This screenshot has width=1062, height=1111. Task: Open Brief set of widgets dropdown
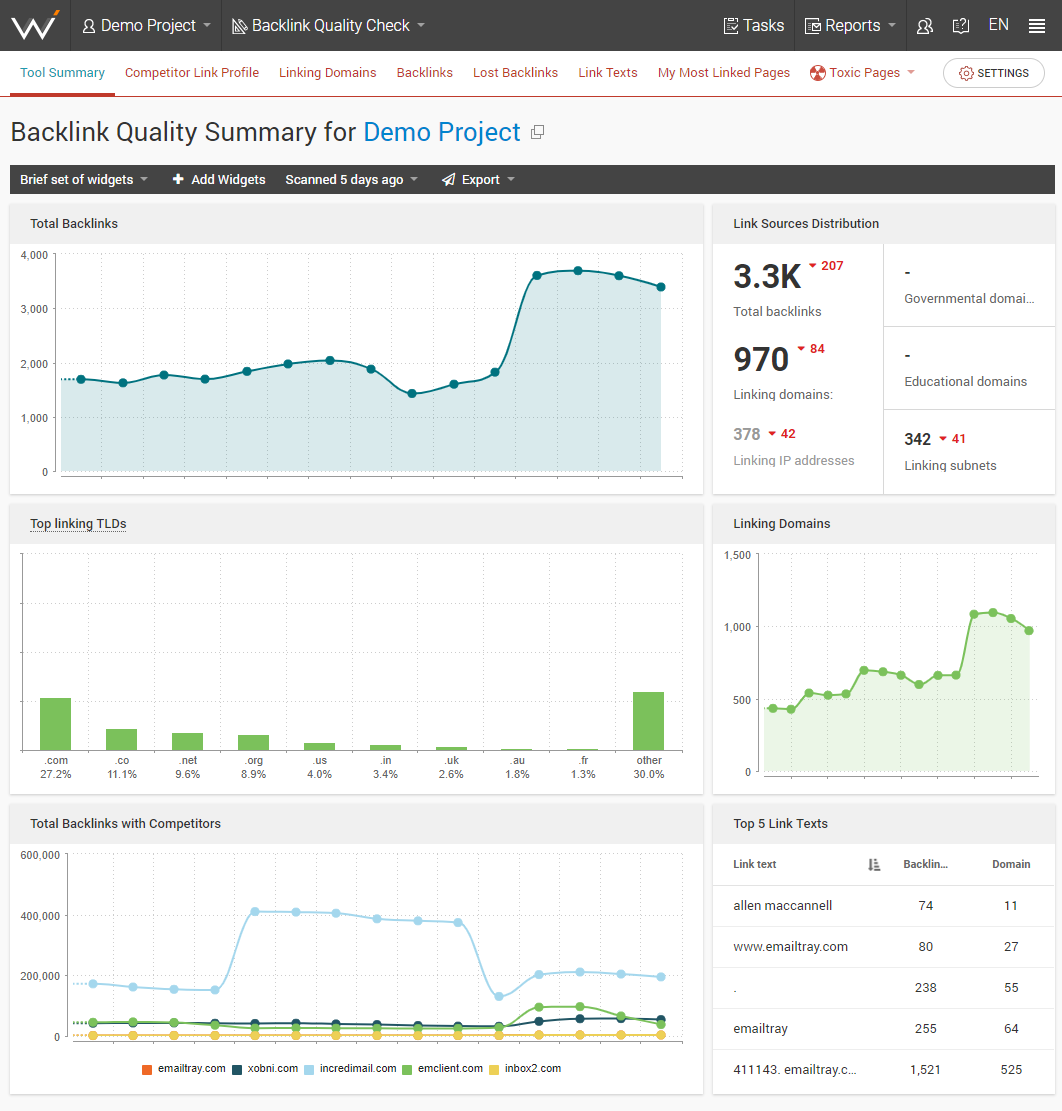84,180
